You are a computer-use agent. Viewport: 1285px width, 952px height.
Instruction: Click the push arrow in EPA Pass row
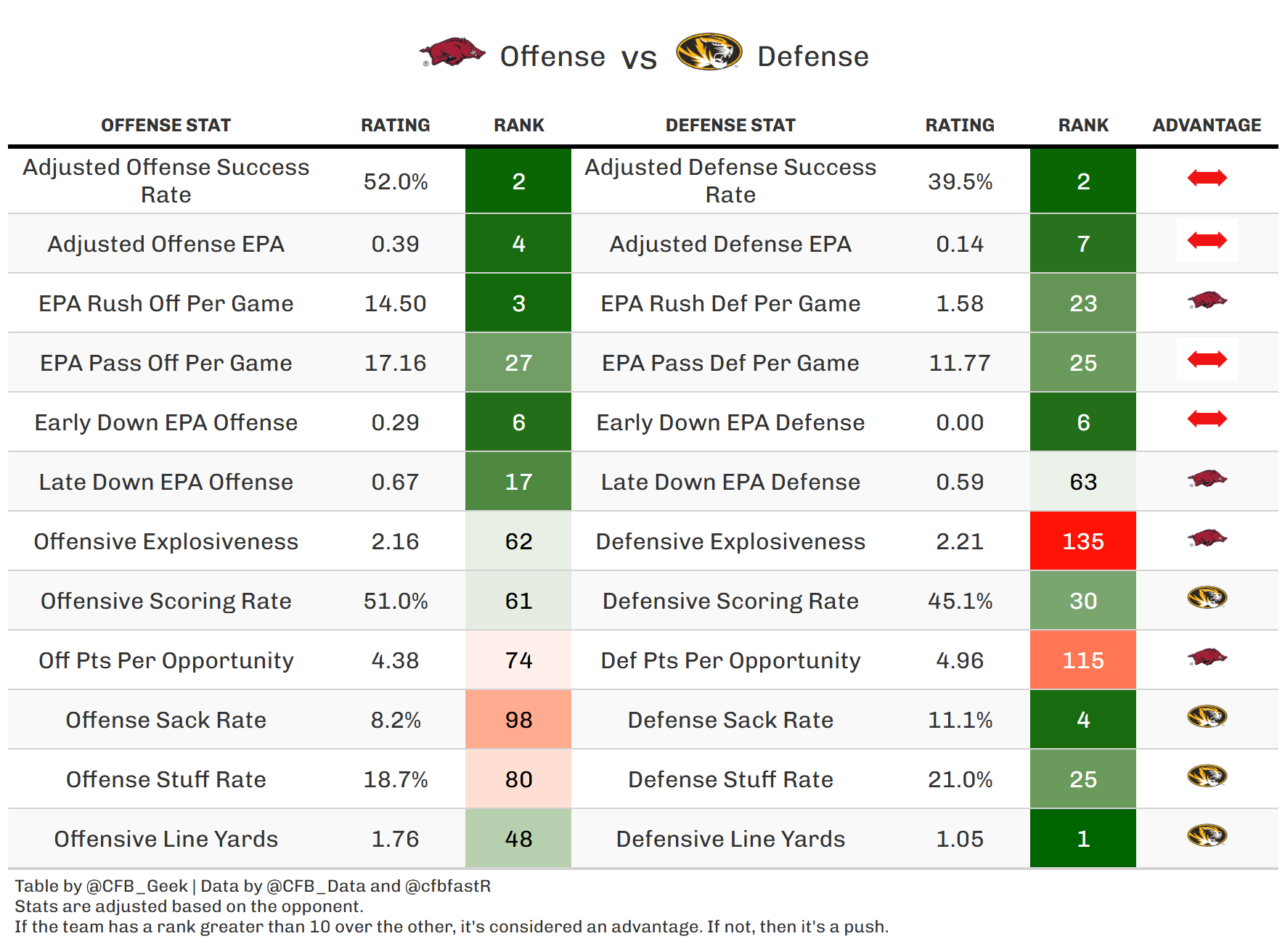(x=1207, y=359)
